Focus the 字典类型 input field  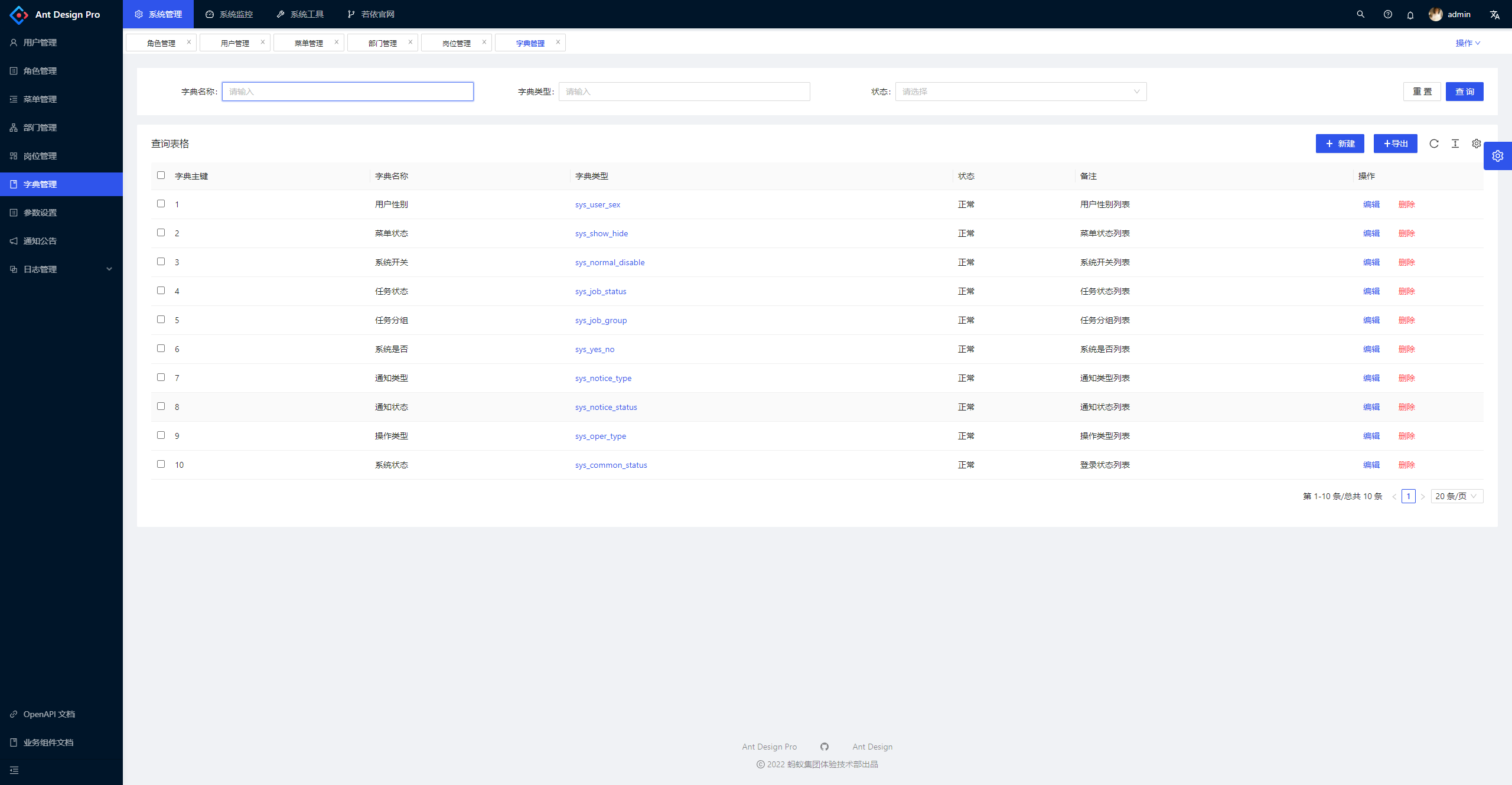(x=685, y=92)
